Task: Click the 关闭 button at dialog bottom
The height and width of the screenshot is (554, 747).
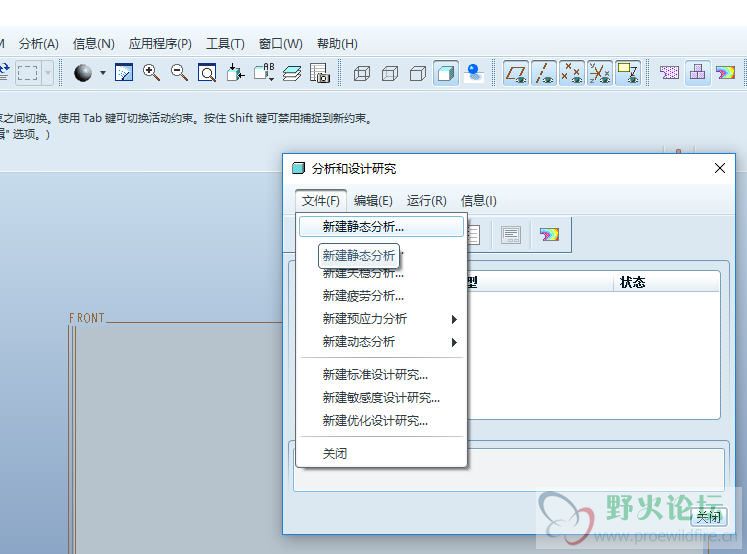Action: [709, 517]
